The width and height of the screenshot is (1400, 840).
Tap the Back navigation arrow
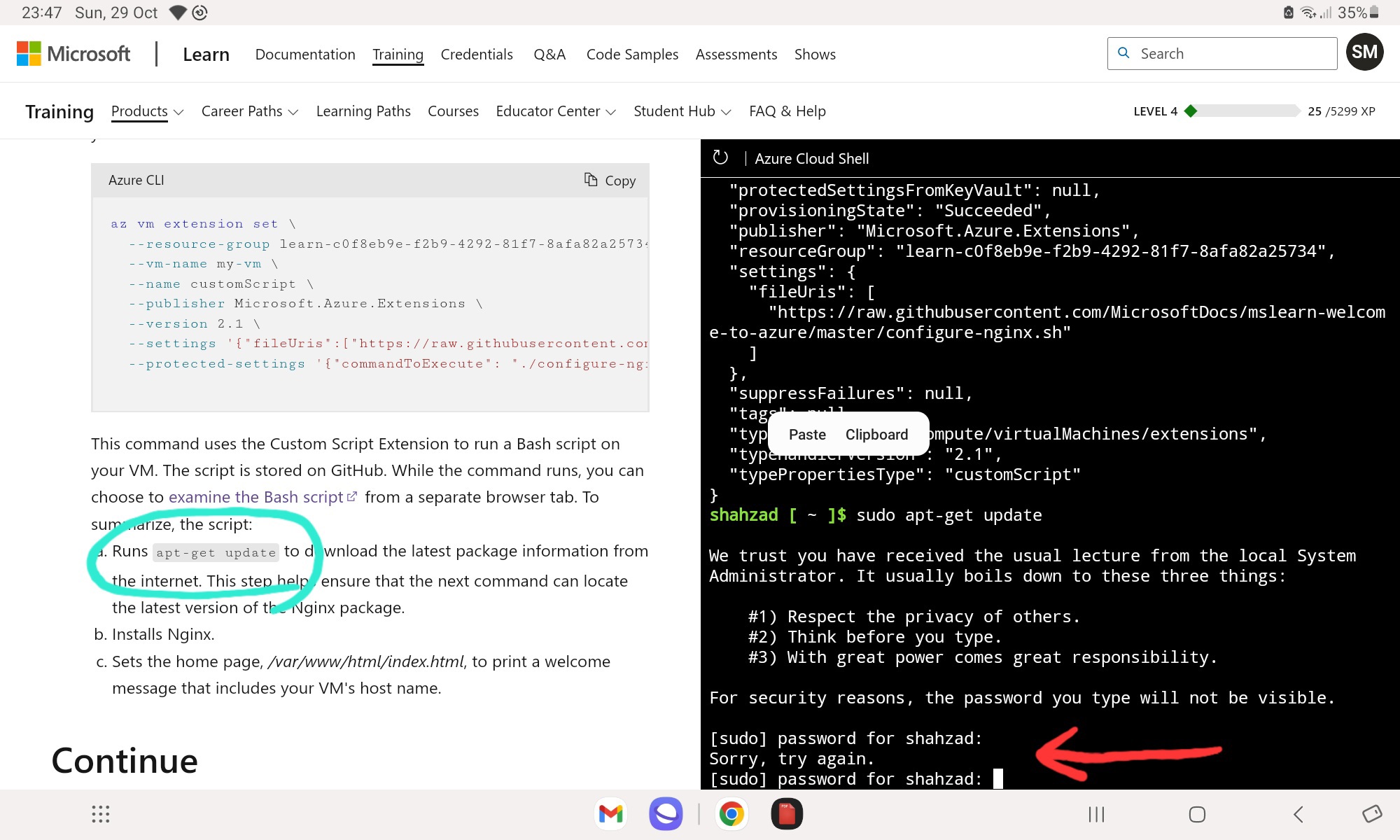coord(1298,814)
